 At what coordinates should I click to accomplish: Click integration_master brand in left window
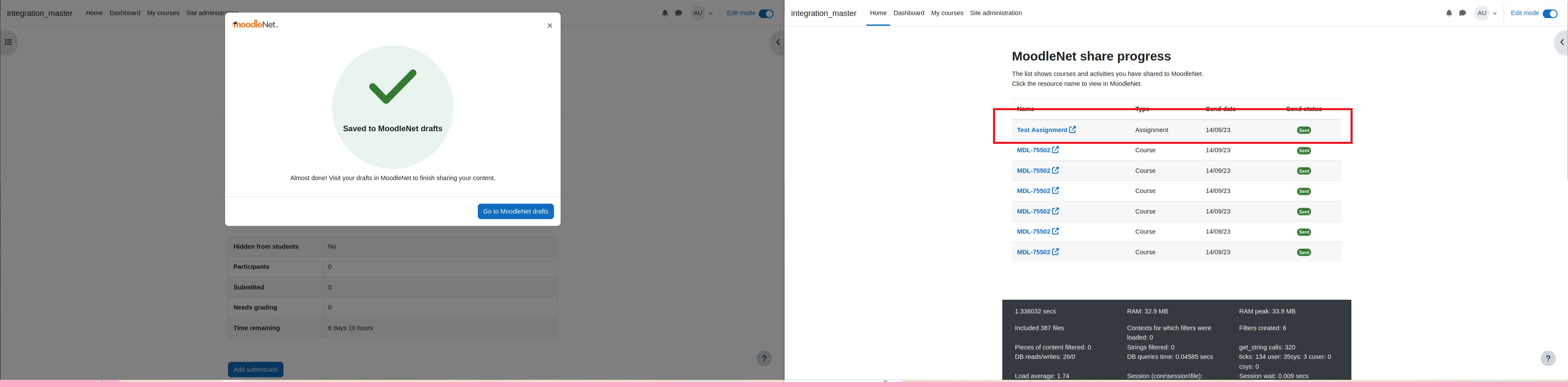(x=40, y=13)
